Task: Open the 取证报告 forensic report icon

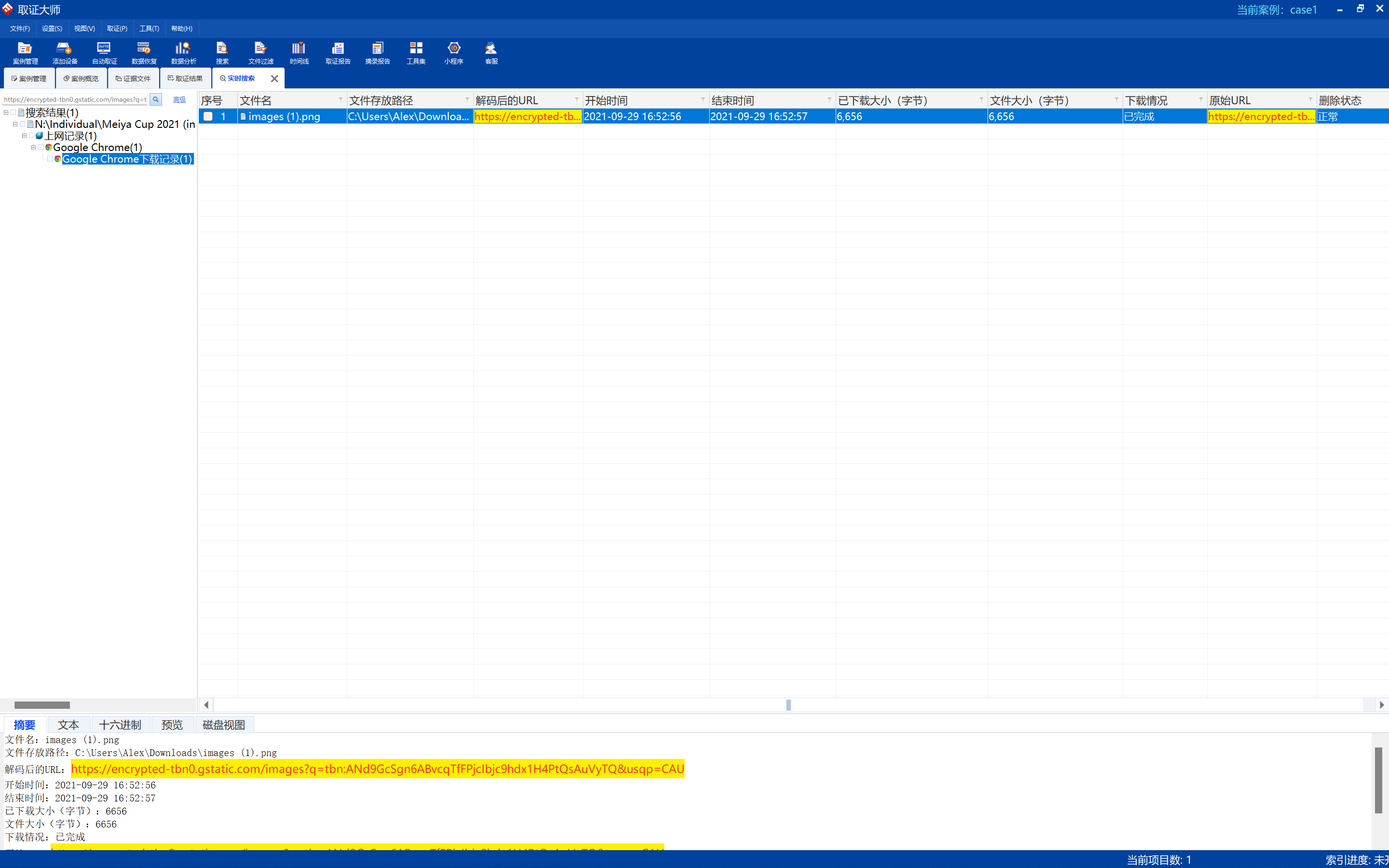Action: point(338,52)
